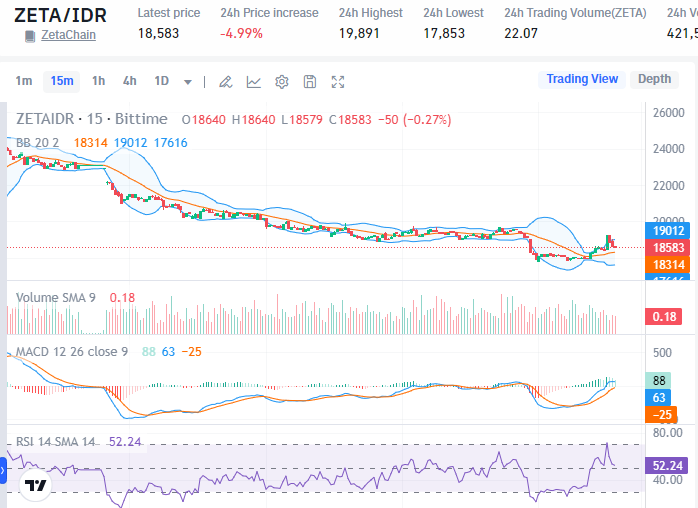This screenshot has height=508, width=698.
Task: Click the 80.00 RSI scale label
Action: coord(667,433)
